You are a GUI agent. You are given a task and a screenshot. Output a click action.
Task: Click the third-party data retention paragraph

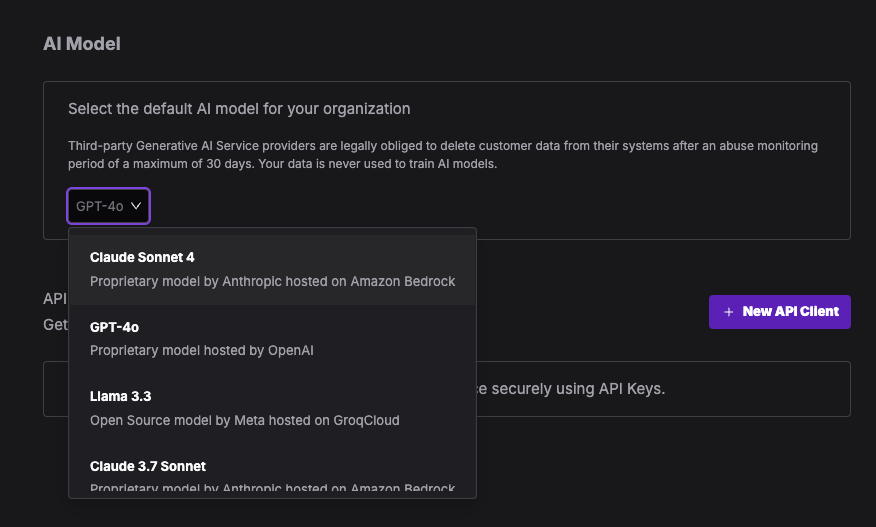[x=443, y=155]
